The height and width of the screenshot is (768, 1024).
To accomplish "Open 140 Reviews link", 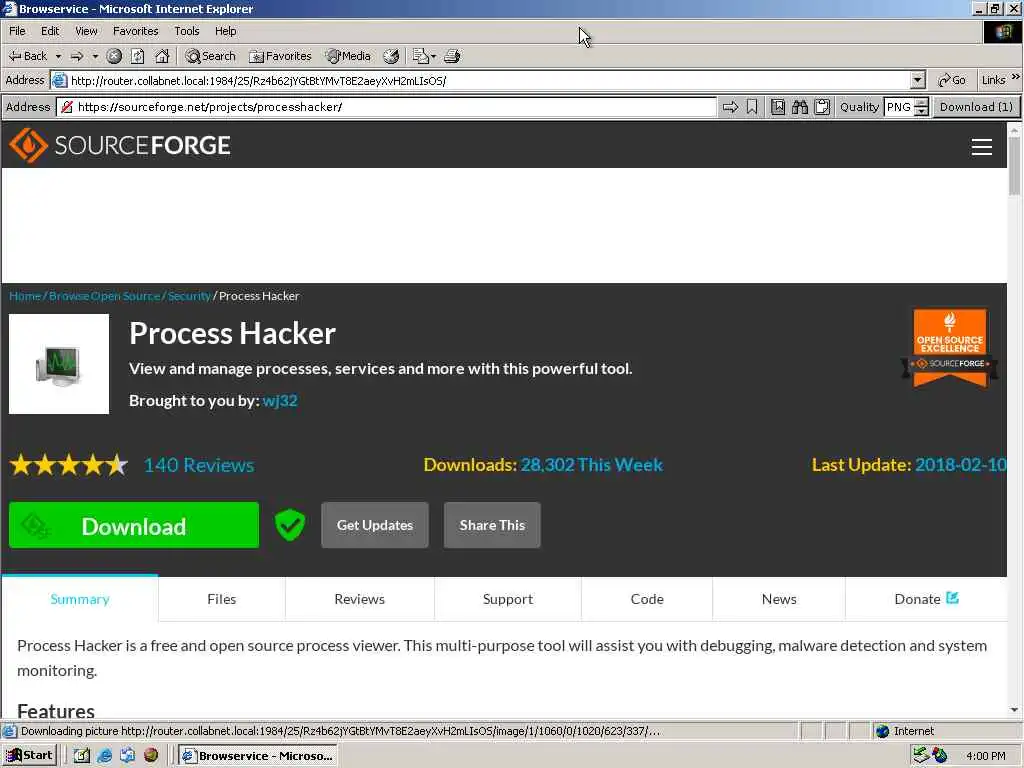I will (199, 465).
